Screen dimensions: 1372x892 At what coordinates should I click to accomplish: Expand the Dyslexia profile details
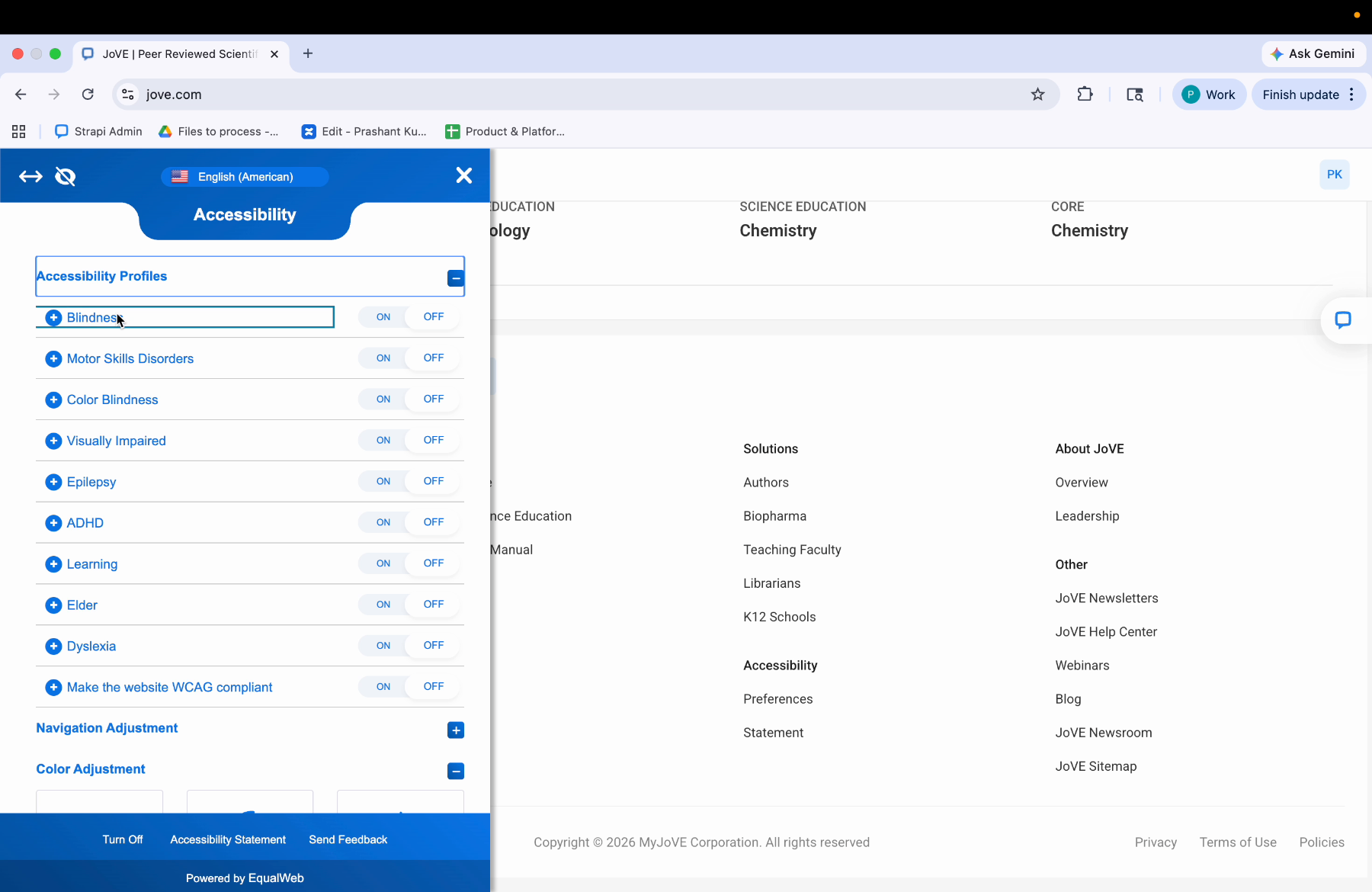53,647
